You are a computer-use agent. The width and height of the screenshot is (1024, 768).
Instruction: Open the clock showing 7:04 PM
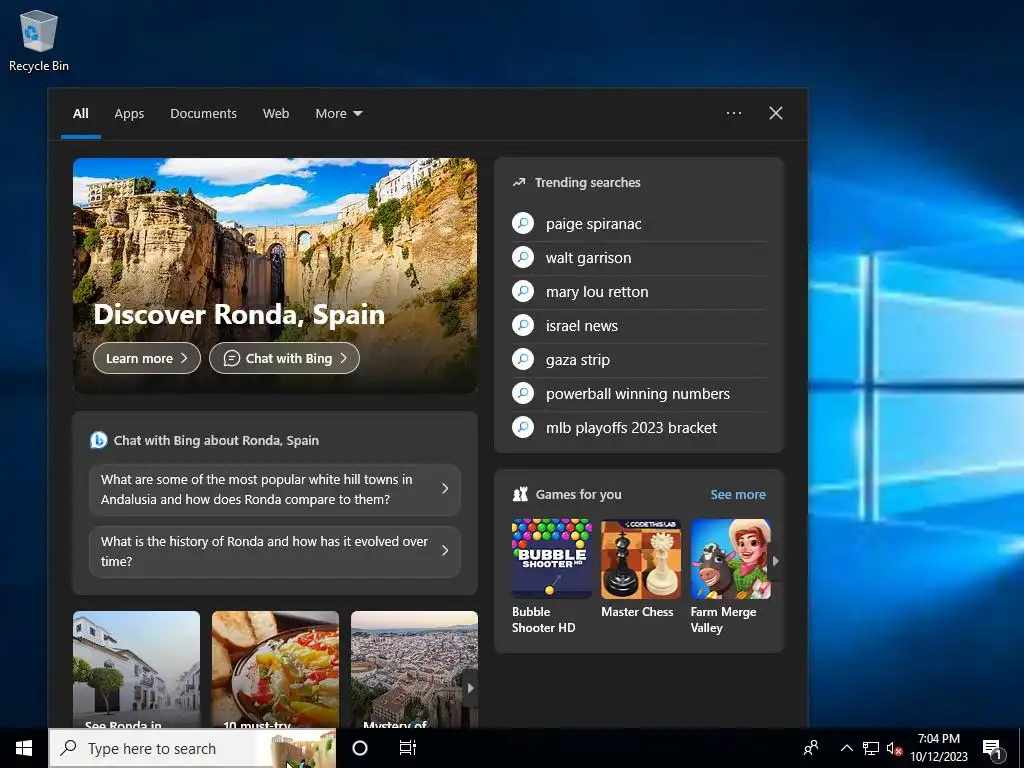(x=938, y=748)
